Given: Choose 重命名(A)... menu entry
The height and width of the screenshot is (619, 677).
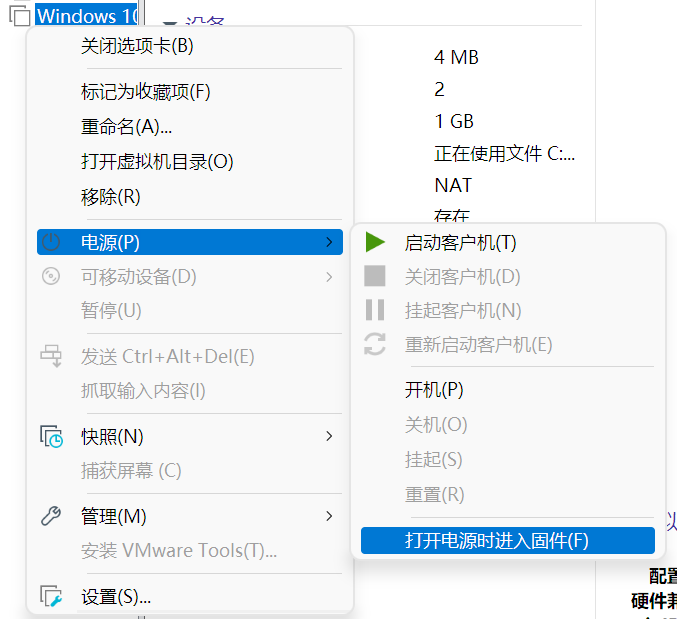Looking at the screenshot, I should tap(190, 126).
